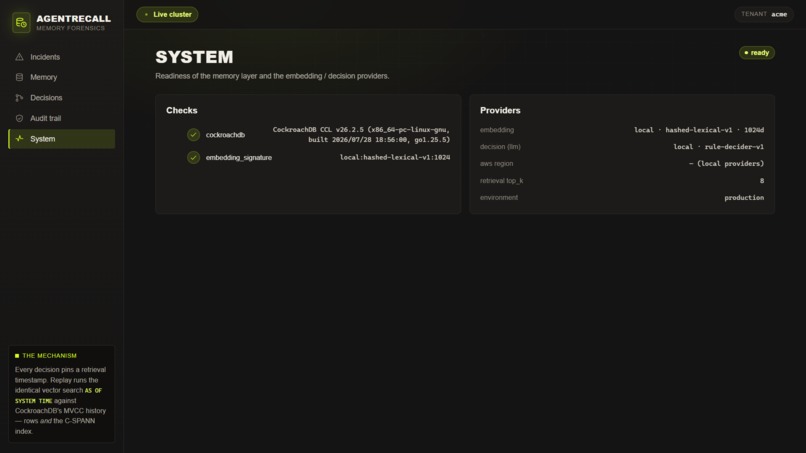
Task: Click the environment label
Action: 499,197
